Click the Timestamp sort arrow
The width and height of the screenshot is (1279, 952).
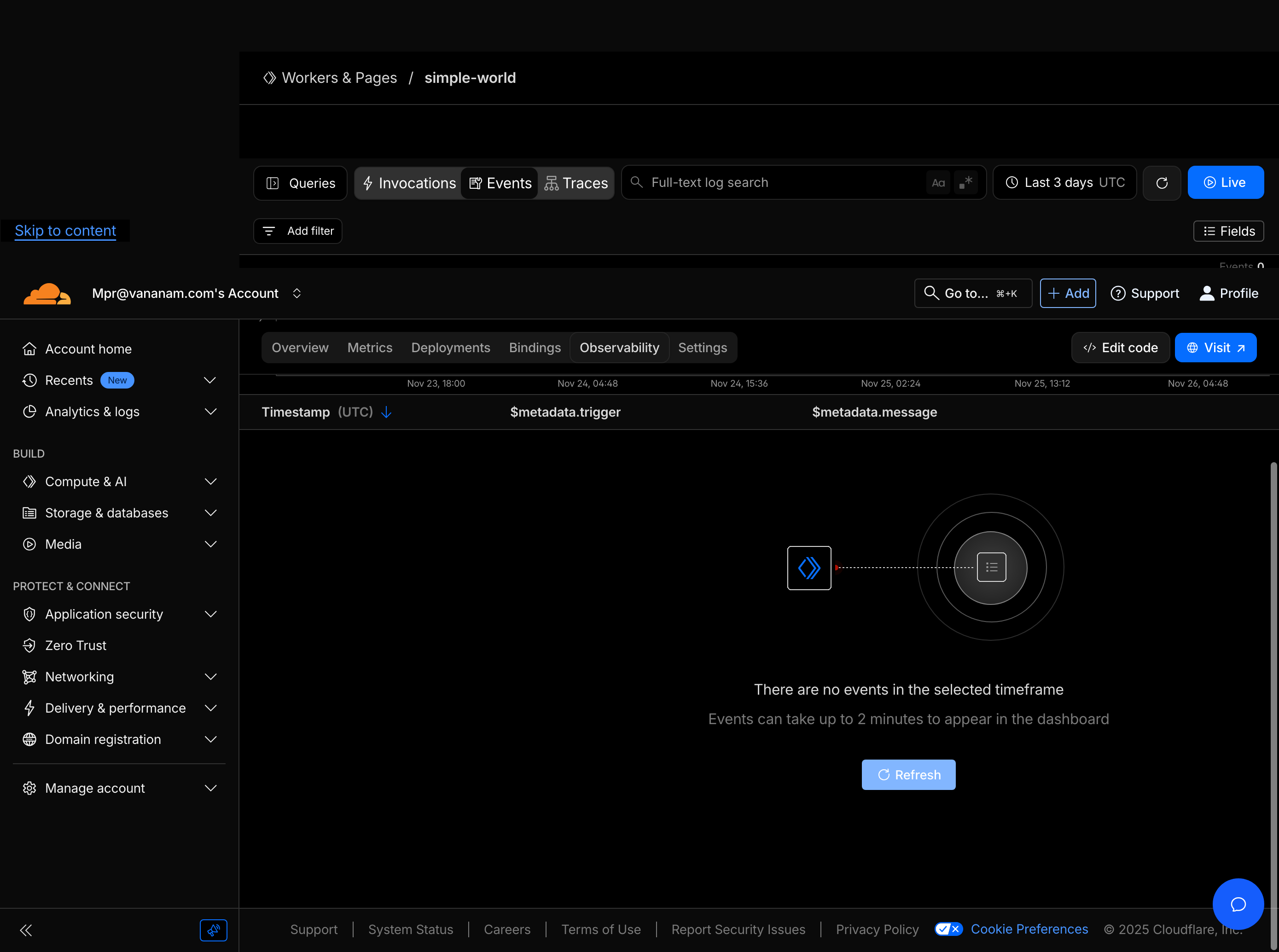click(386, 412)
